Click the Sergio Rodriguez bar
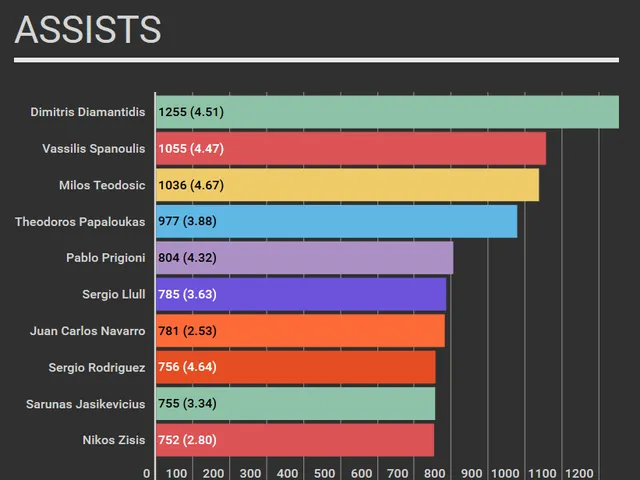Image resolution: width=640 pixels, height=480 pixels. coord(295,367)
